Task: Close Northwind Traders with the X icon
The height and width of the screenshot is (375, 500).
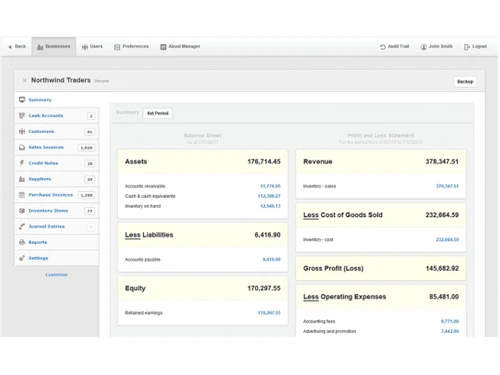Action: coord(24,80)
